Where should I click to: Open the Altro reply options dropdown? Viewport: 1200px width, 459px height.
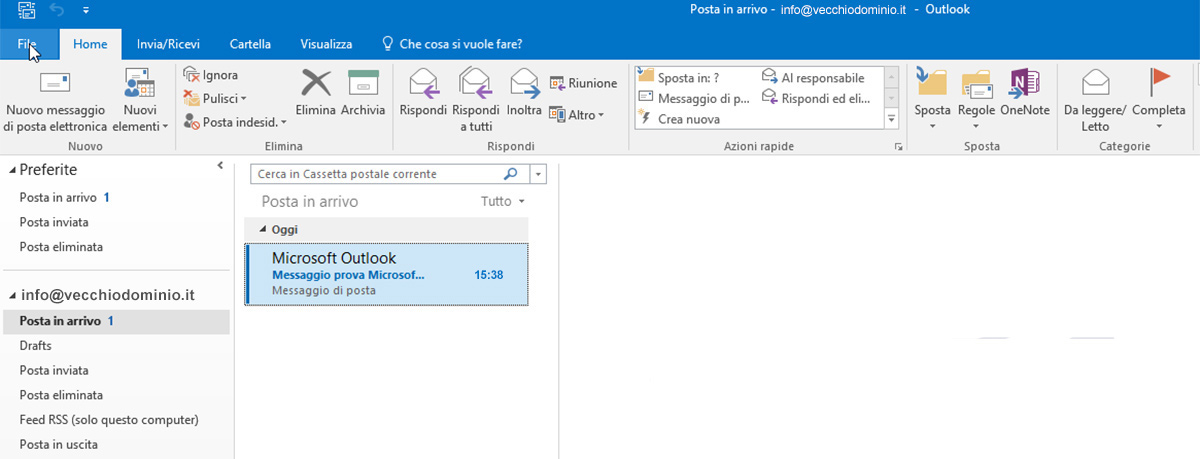pyautogui.click(x=577, y=115)
